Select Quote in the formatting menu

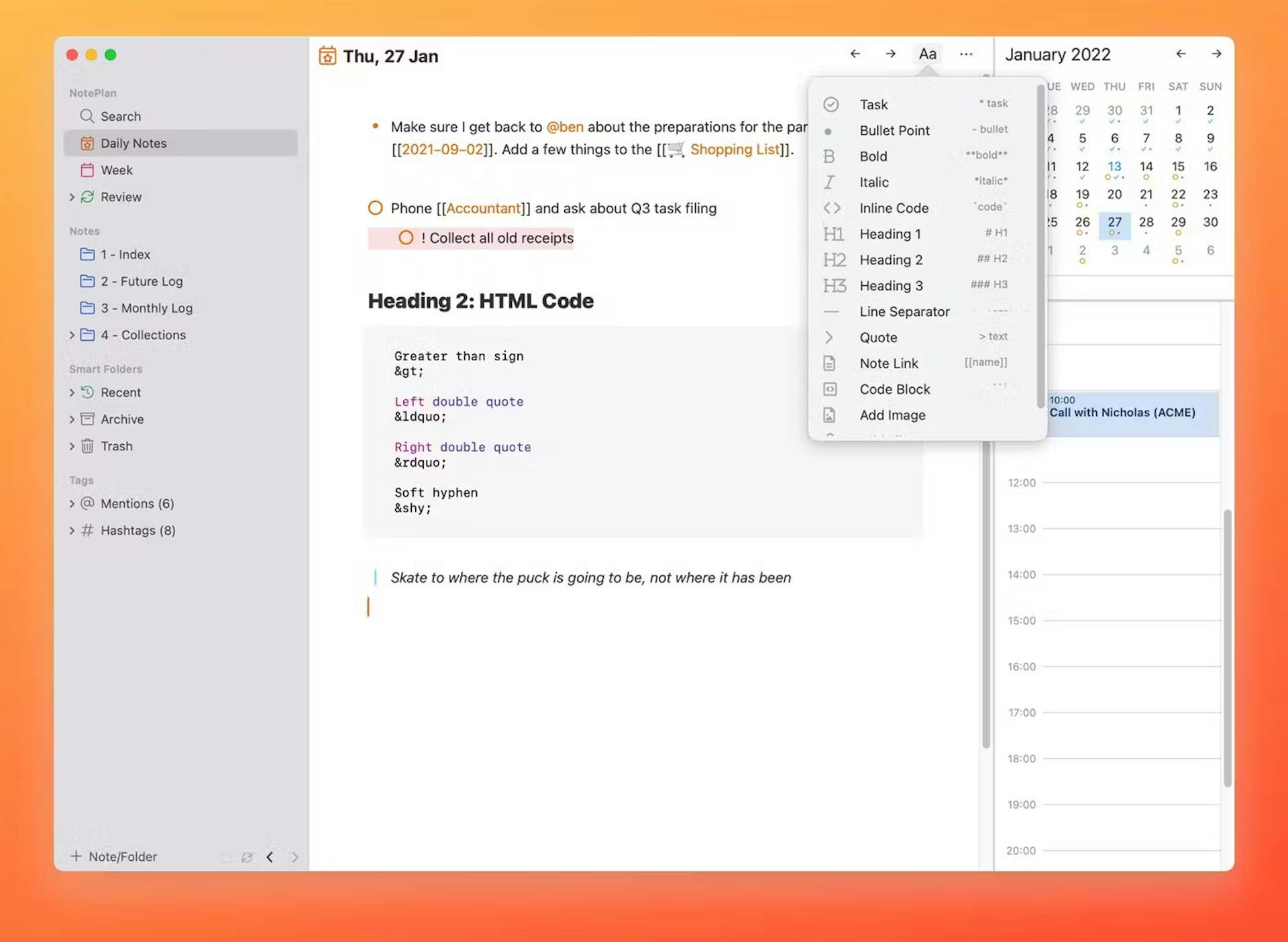tap(878, 337)
